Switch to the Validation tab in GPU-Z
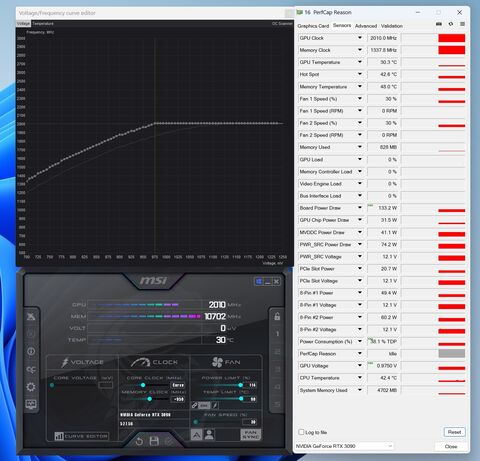Screen dimensions: 480x461 [391, 26]
